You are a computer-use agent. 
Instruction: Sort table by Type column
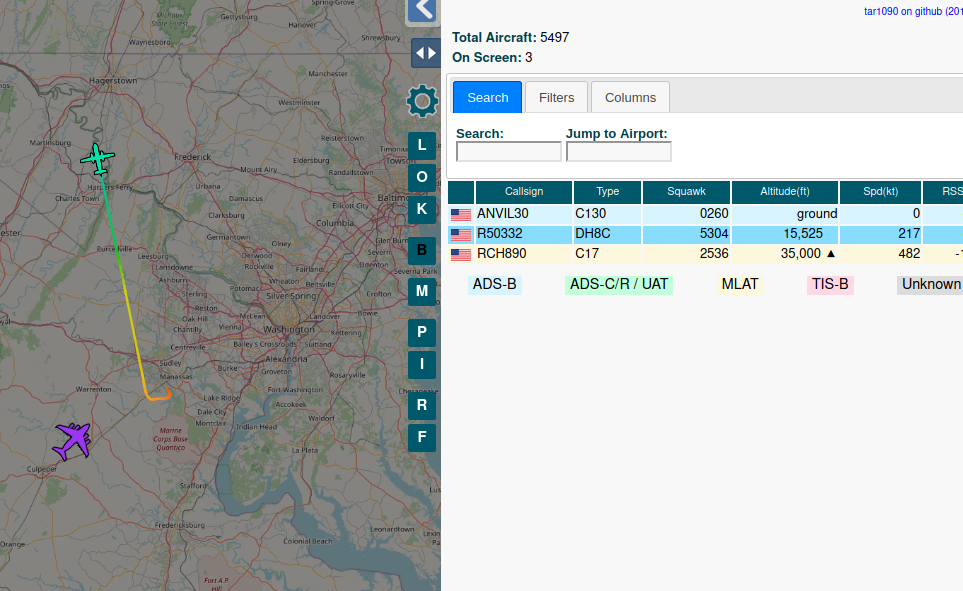tap(607, 192)
